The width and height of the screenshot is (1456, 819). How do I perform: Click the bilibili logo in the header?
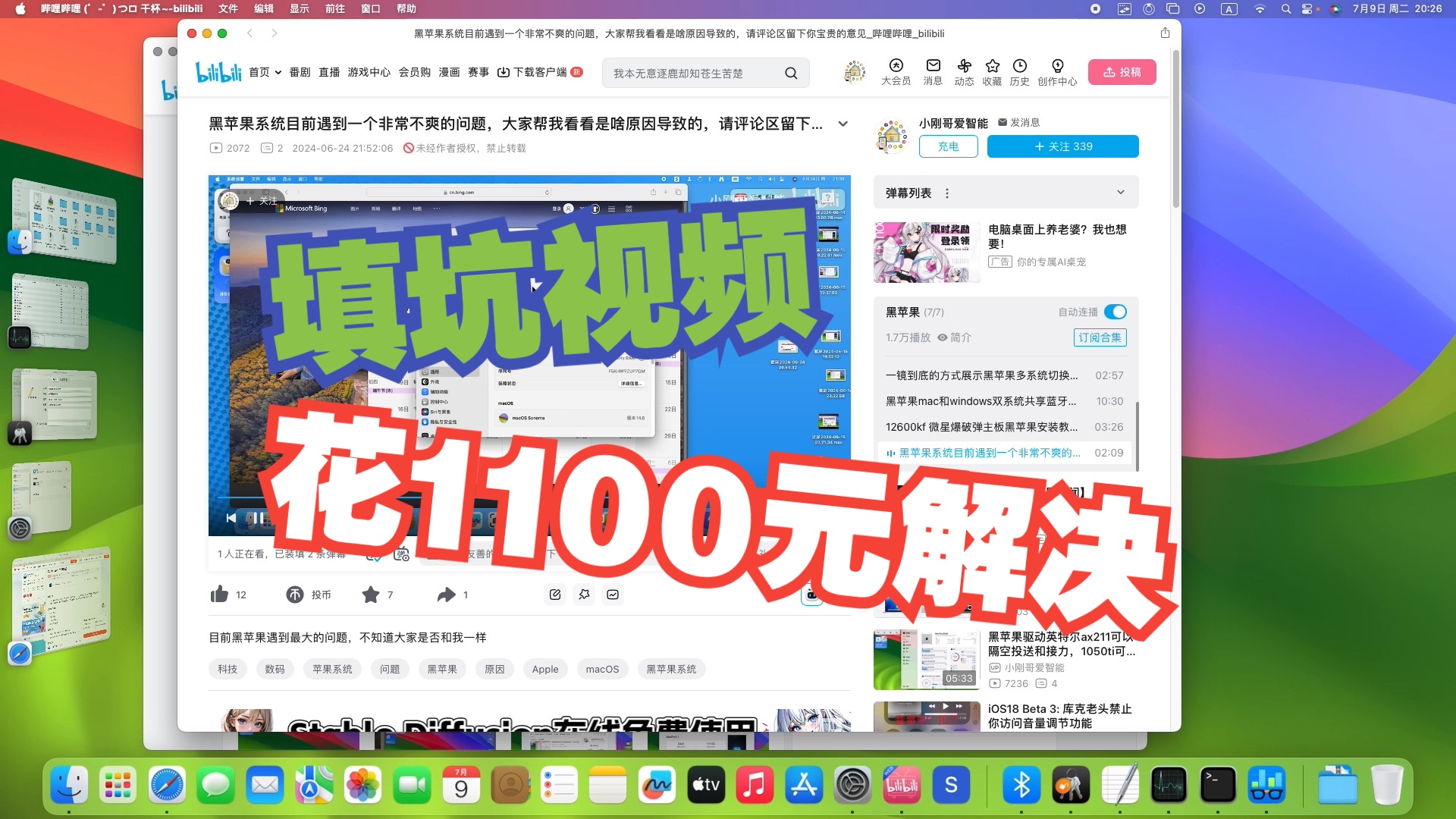(218, 72)
